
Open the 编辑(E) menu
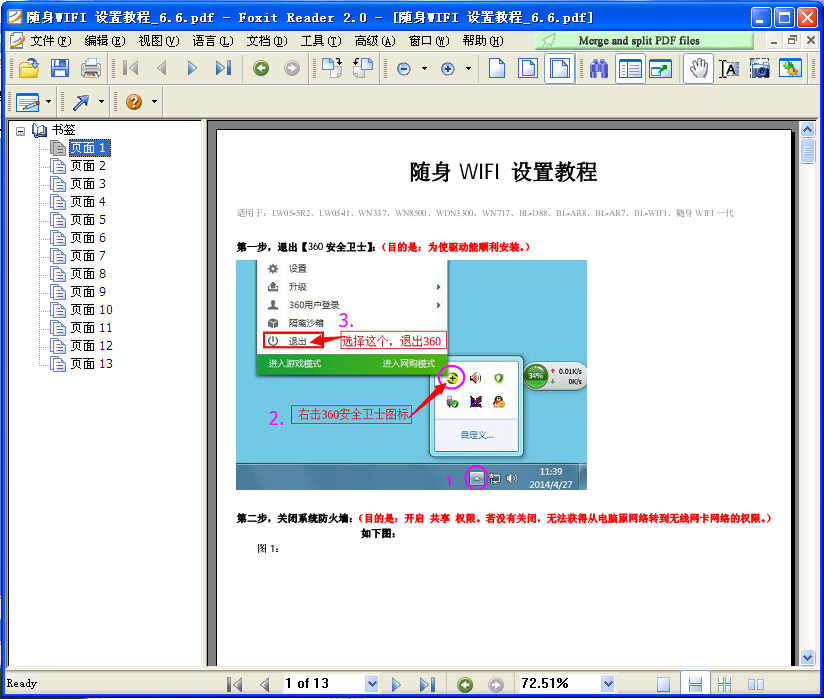coord(105,40)
